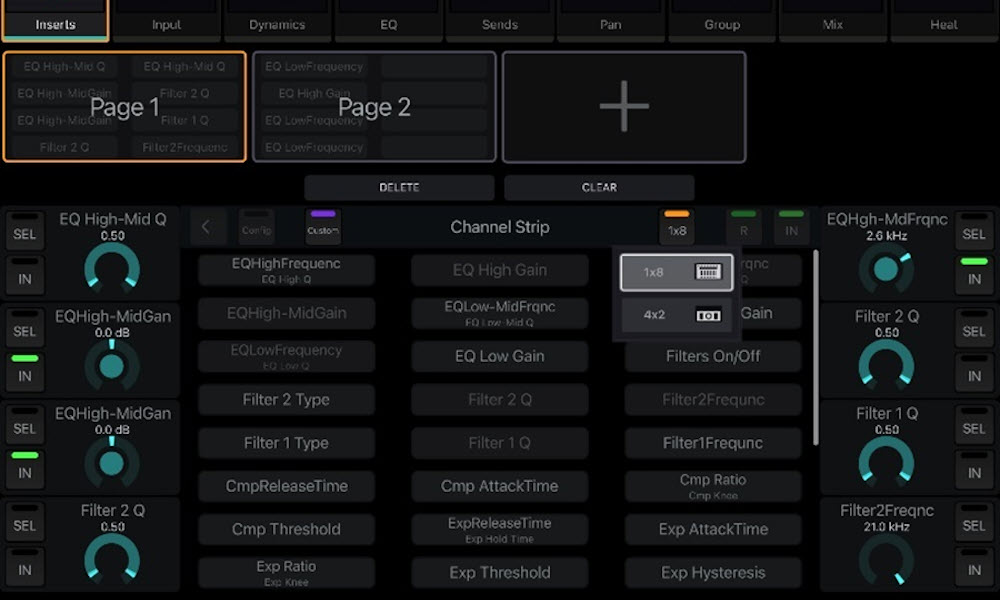Click the R button with green indicator

click(743, 227)
